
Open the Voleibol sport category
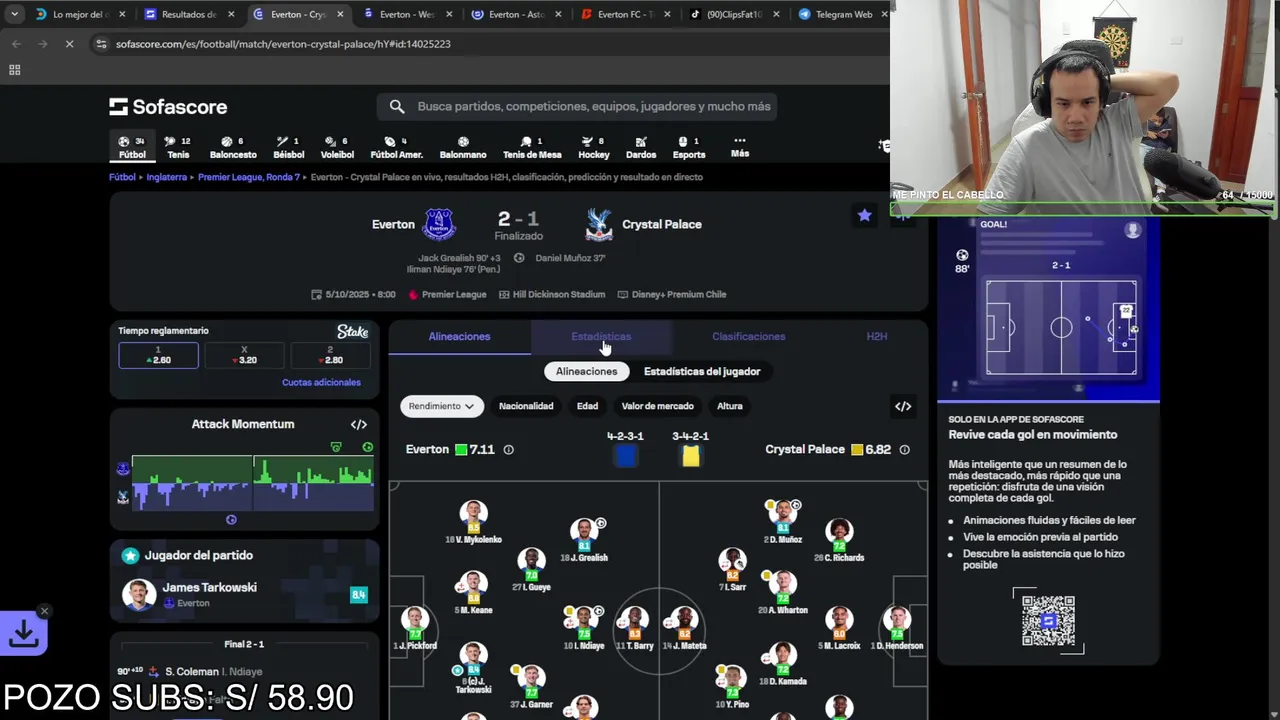(337, 147)
